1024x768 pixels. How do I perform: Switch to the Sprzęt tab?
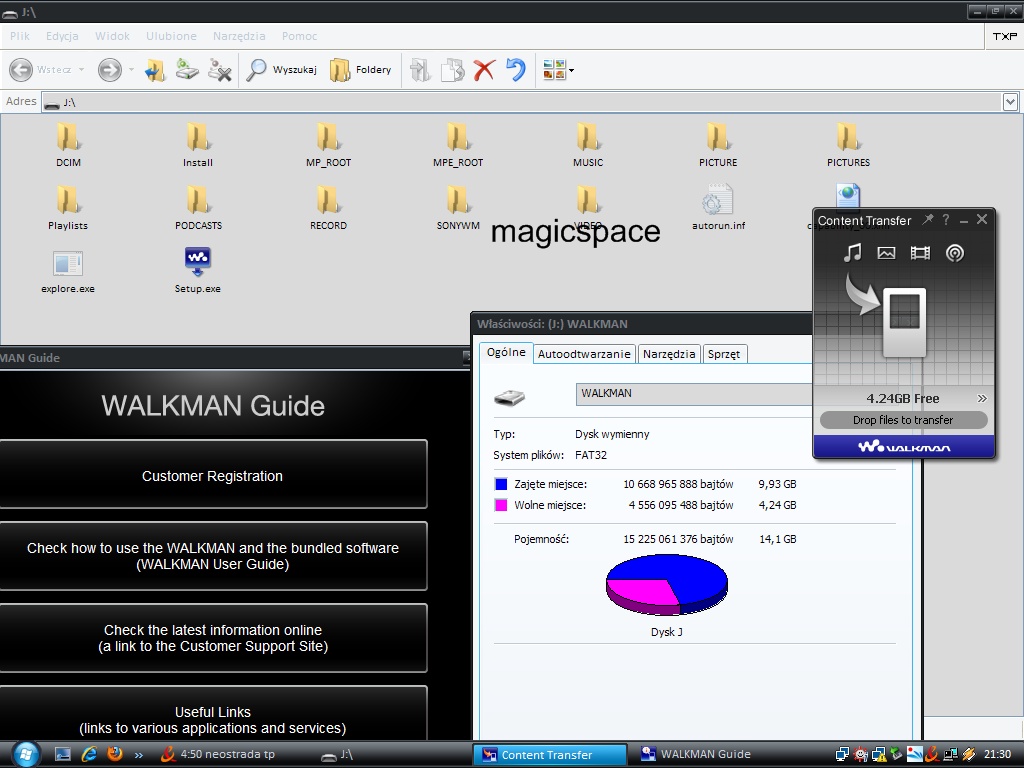click(x=724, y=354)
